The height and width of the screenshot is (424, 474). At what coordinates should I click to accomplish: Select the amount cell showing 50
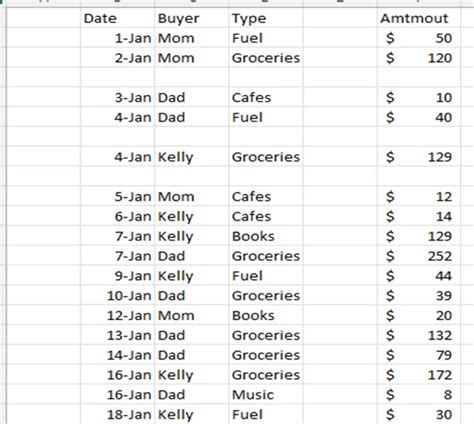[419, 38]
